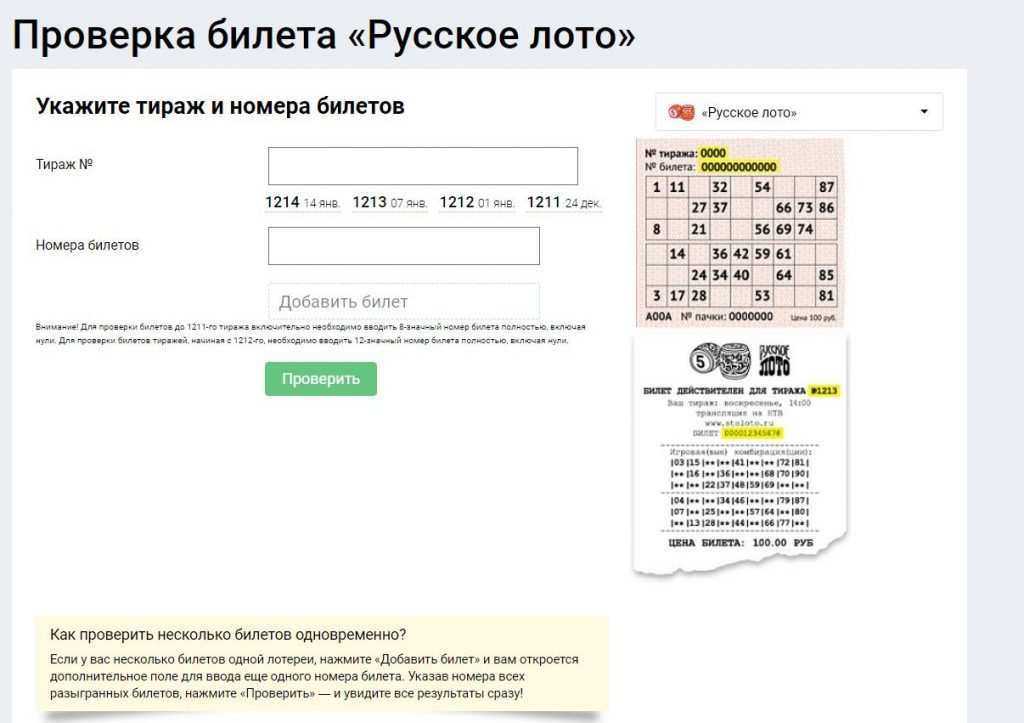Screen dimensions: 1024x723
Task: Select draw 1214 from 14 янв.
Action: [302, 202]
